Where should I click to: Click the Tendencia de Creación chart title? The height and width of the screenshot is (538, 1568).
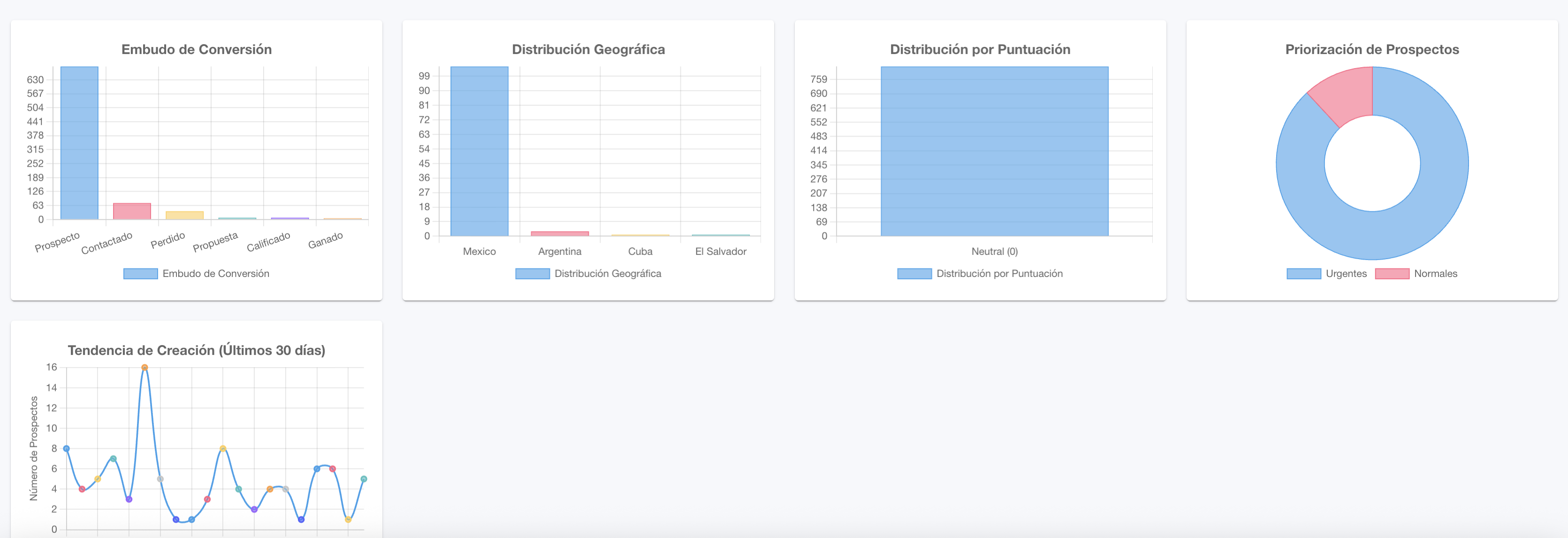[x=196, y=350]
